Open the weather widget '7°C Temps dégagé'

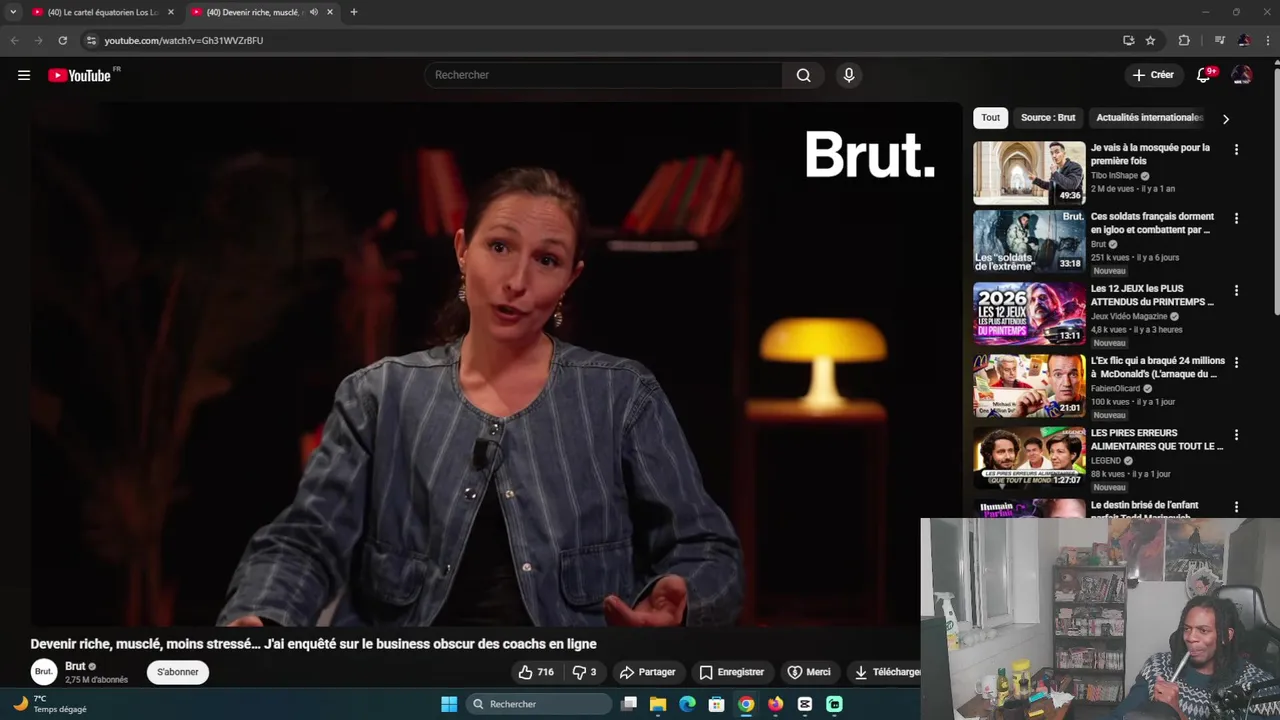[50, 704]
